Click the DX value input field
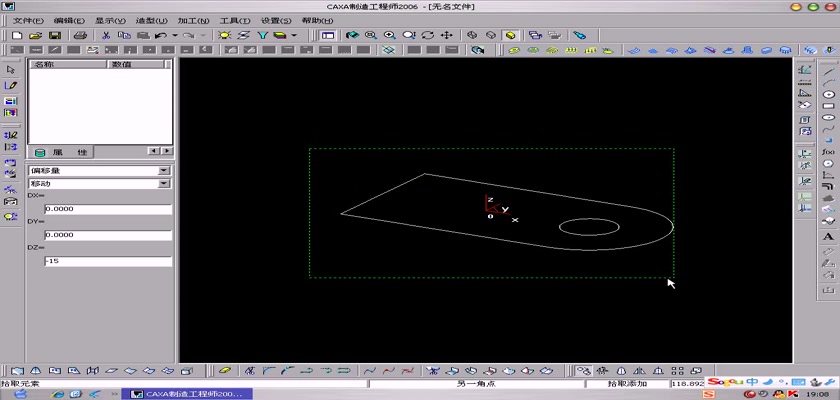The height and width of the screenshot is (400, 840). click(108, 209)
